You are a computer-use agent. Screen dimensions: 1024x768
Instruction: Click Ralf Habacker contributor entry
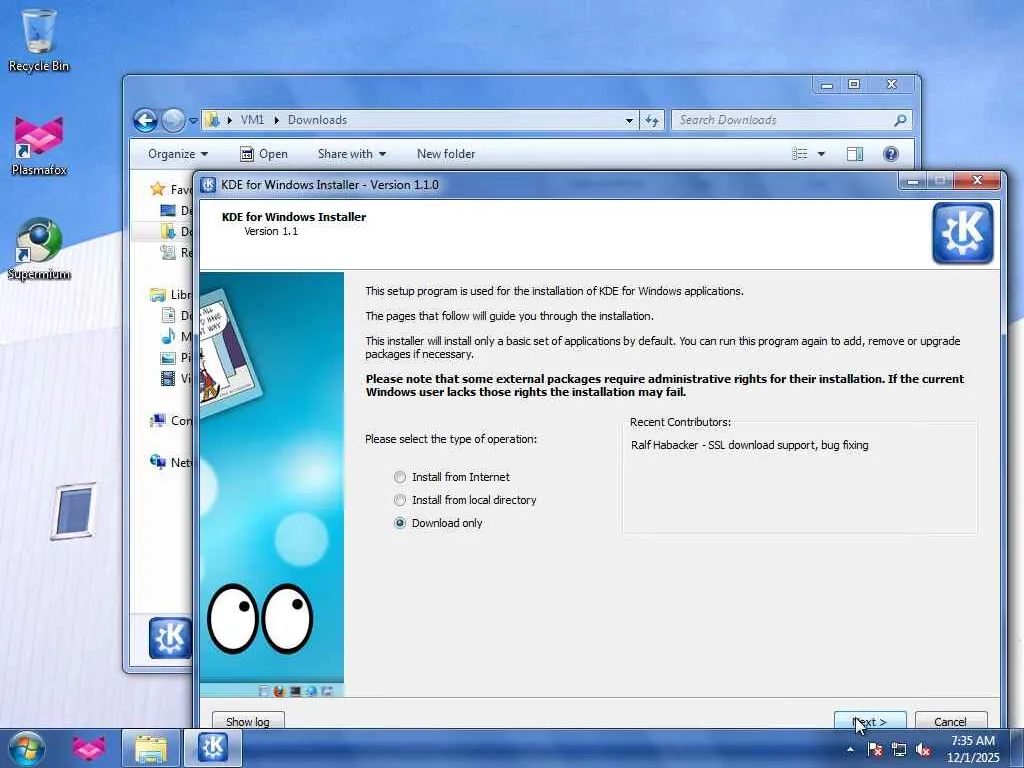pyautogui.click(x=749, y=445)
